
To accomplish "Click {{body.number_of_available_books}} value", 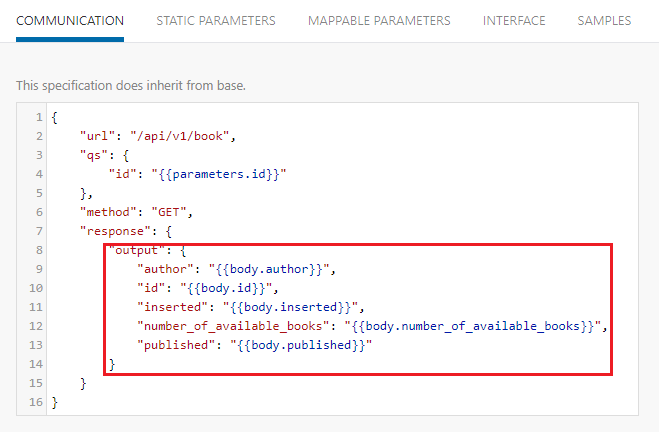I will pos(473,326).
